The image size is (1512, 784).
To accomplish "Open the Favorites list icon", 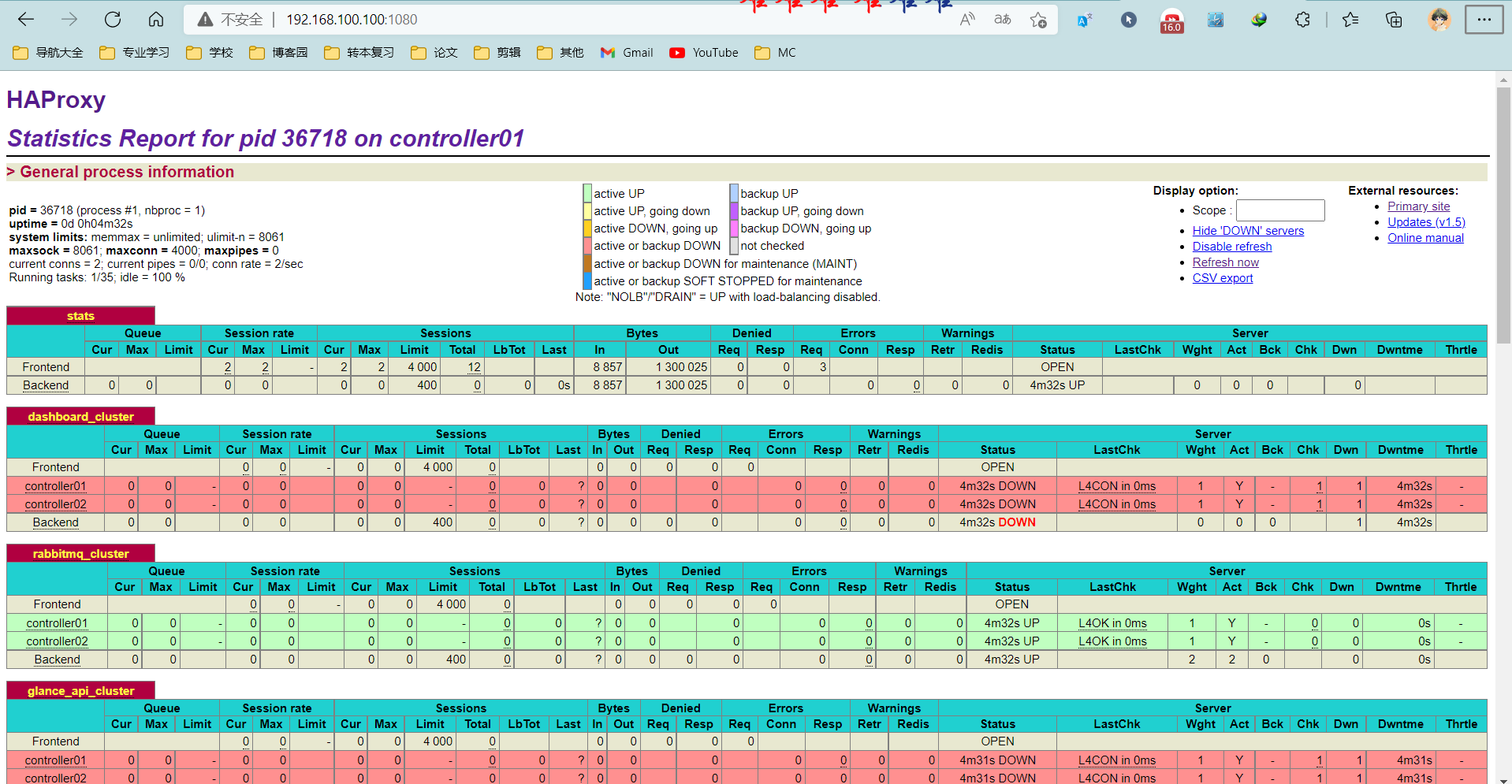I will (x=1350, y=20).
